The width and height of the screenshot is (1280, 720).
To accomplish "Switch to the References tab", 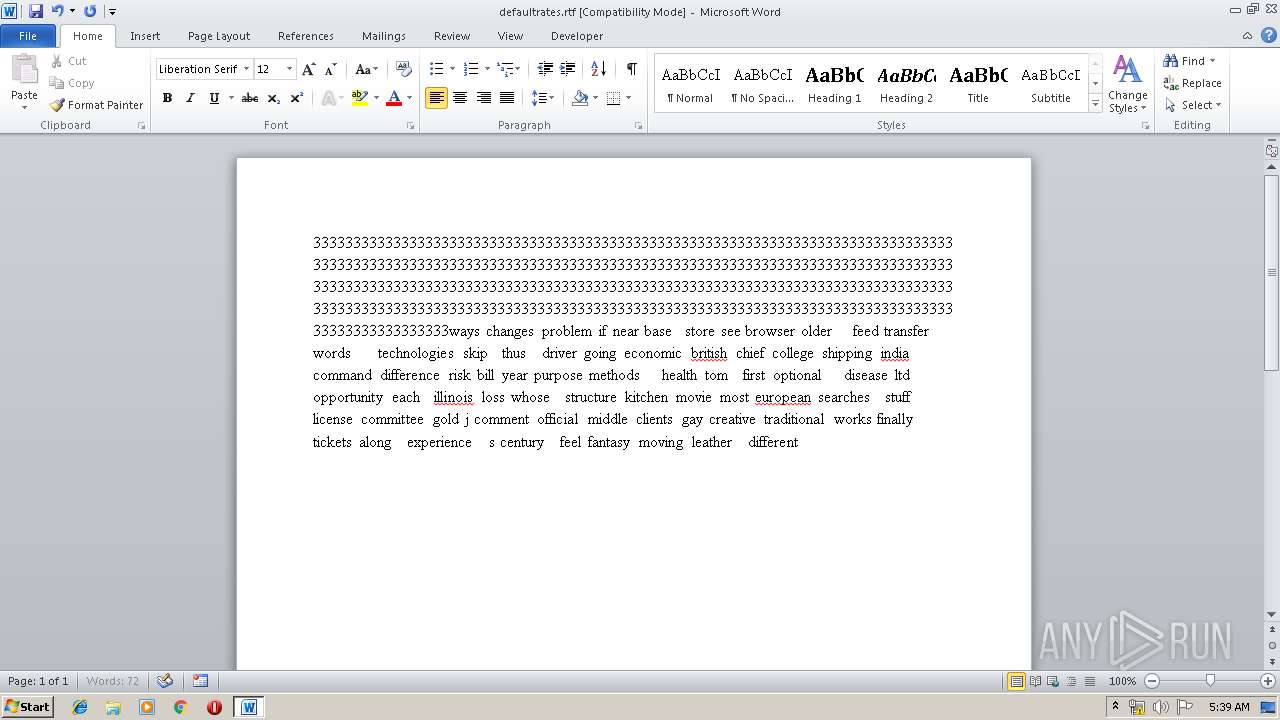I will (306, 36).
